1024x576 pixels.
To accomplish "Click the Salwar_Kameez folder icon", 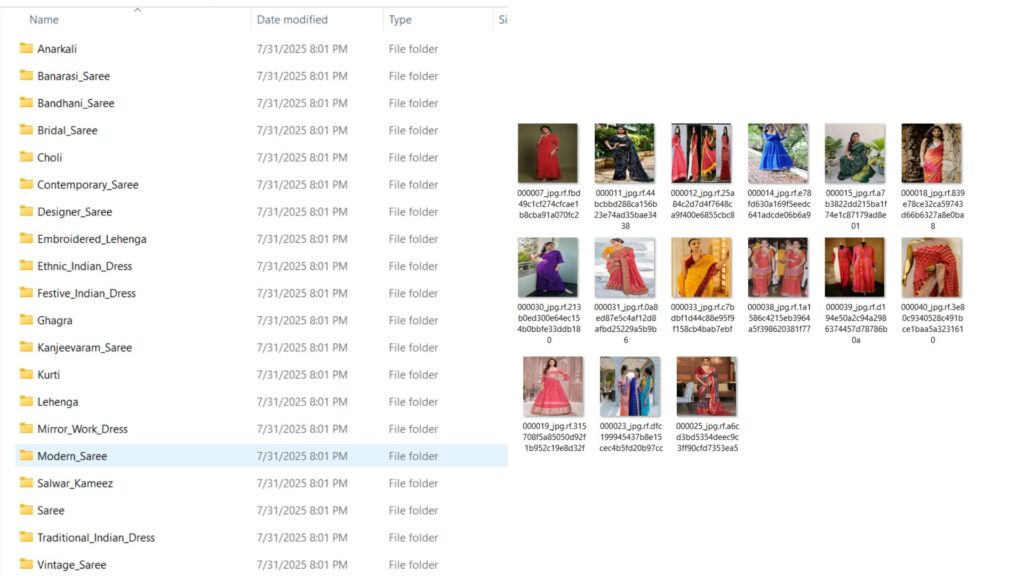I will [26, 483].
